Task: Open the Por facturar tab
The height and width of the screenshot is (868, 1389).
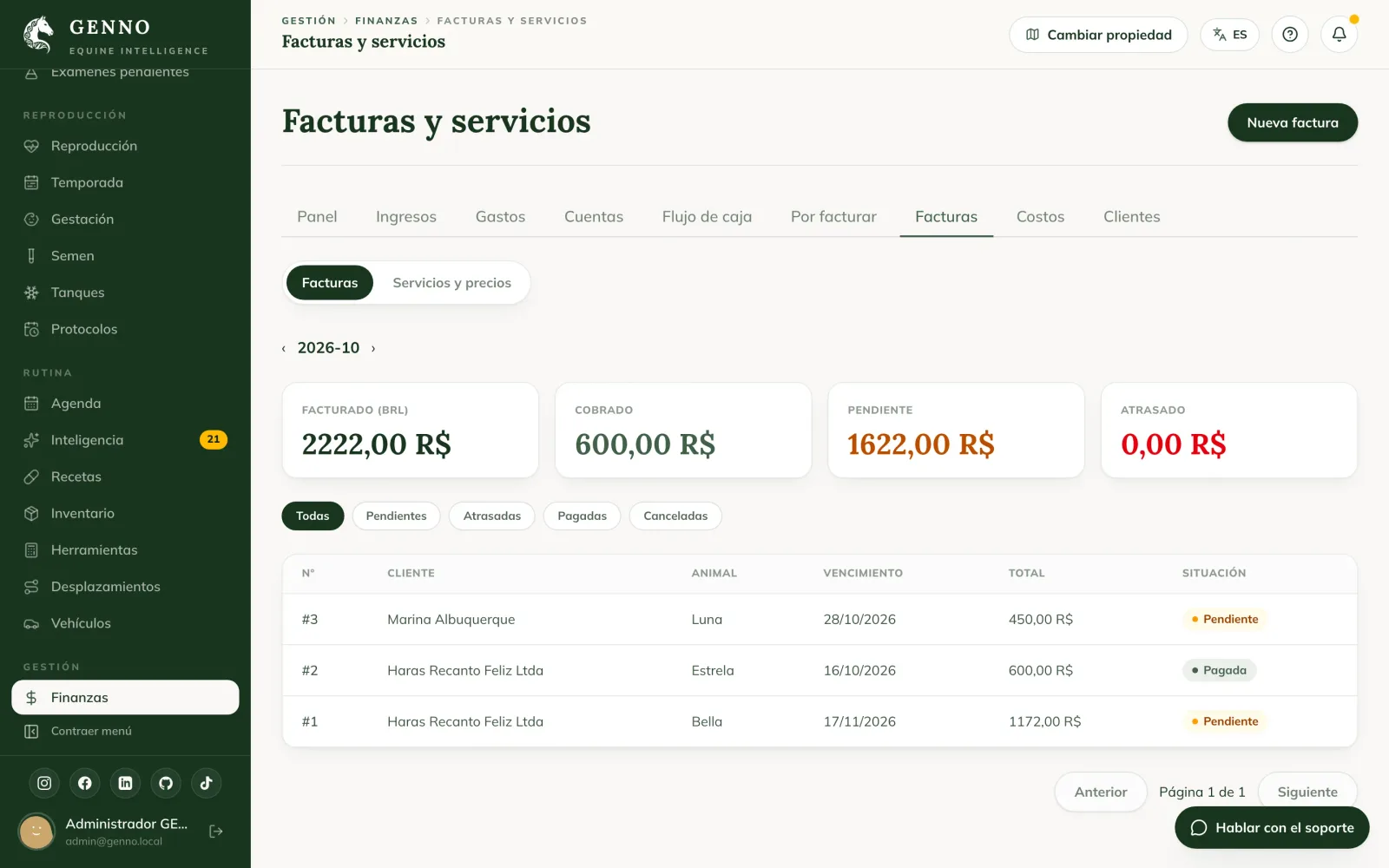Action: (x=833, y=217)
